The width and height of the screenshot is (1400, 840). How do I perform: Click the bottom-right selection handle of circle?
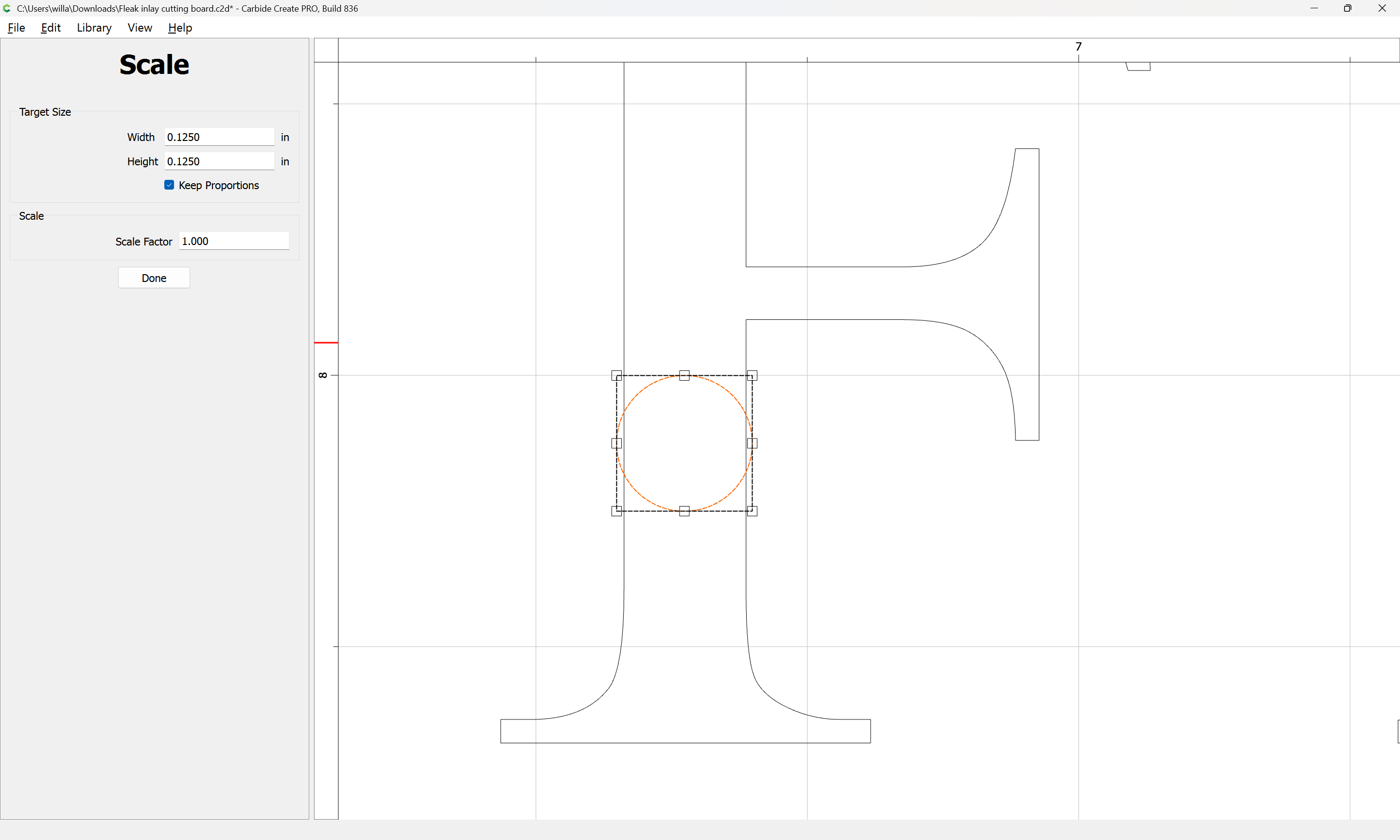(752, 511)
